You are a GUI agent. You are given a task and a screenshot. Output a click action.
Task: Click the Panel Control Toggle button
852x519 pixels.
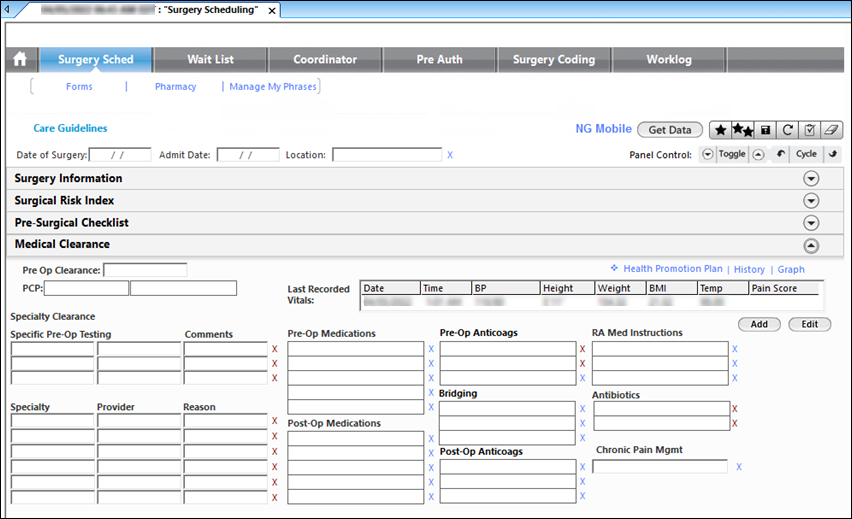pyautogui.click(x=732, y=154)
